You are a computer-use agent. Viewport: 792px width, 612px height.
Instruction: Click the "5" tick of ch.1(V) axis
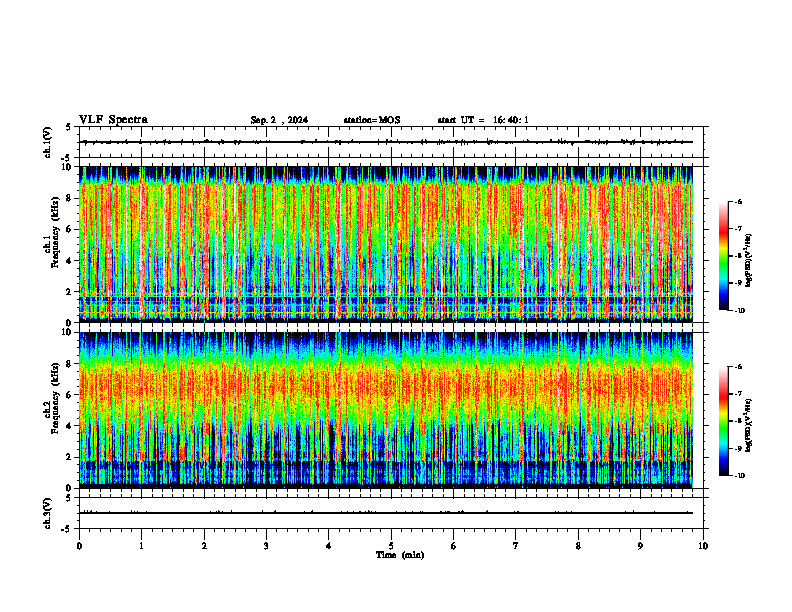tap(68, 127)
